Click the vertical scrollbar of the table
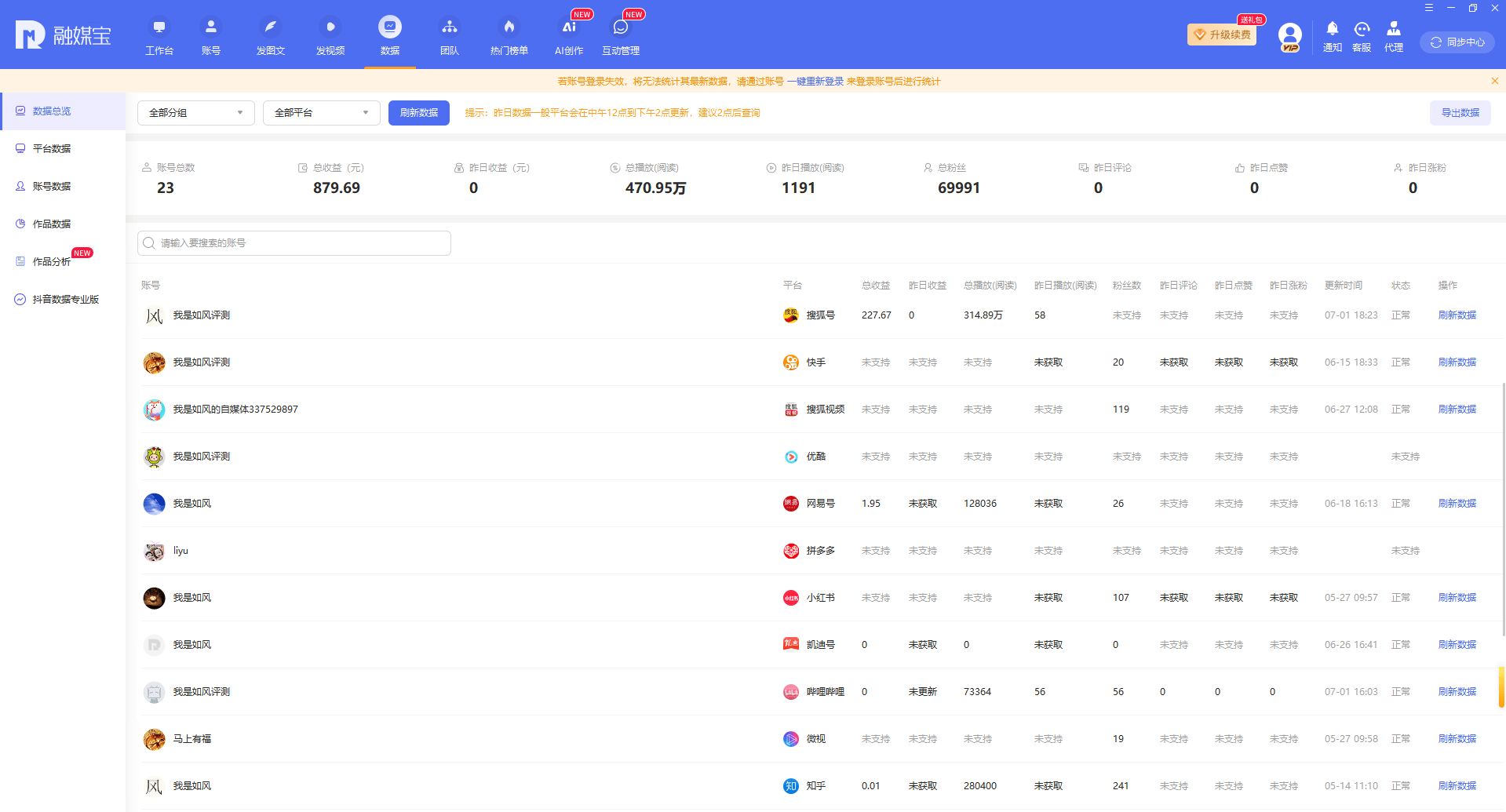The height and width of the screenshot is (812, 1506). (x=1503, y=510)
